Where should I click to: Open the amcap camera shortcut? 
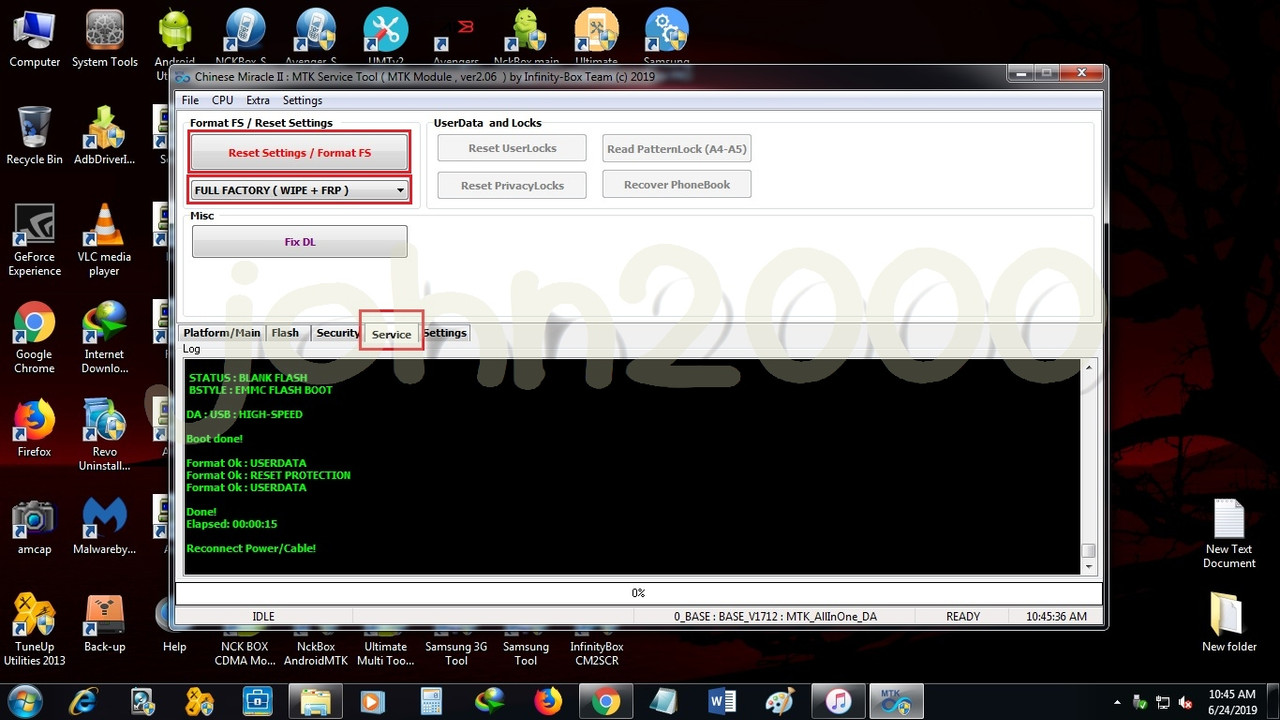(x=34, y=527)
